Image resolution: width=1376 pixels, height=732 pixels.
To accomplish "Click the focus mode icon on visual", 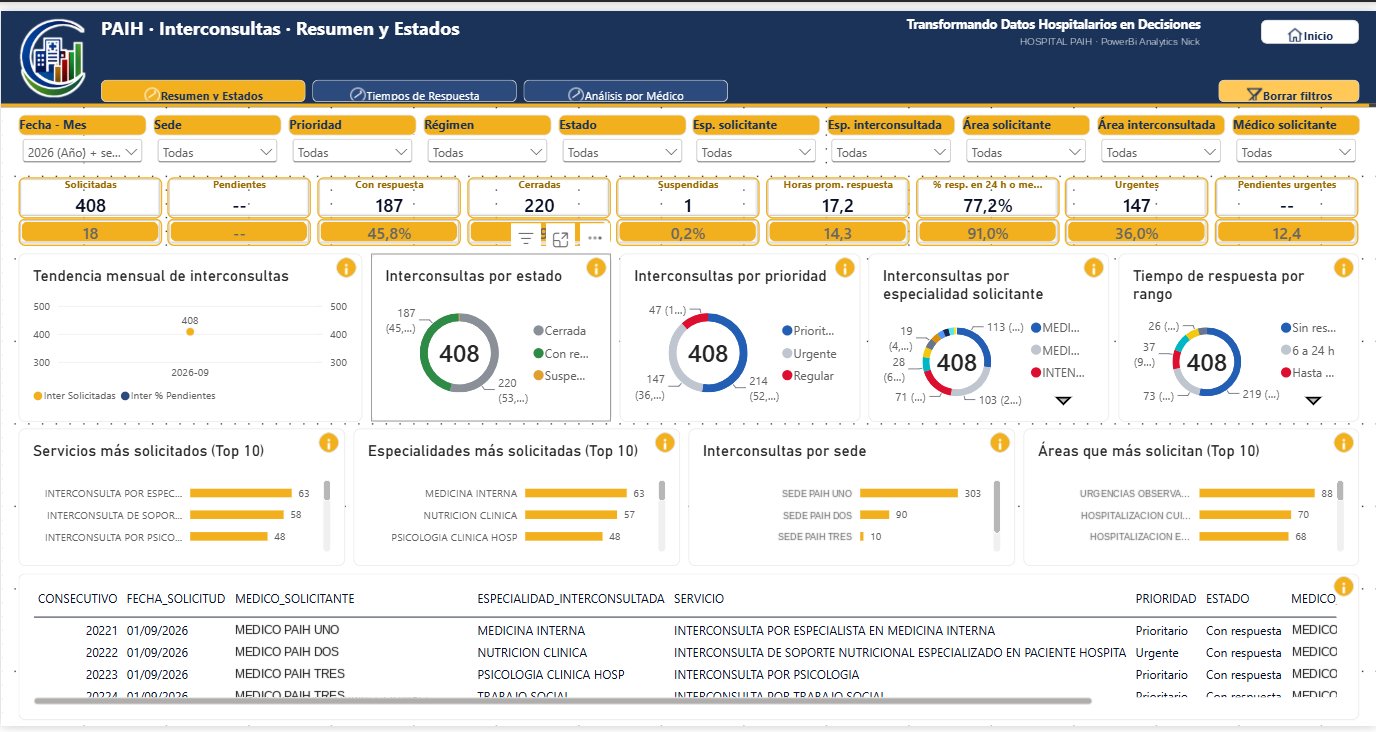I will (560, 238).
